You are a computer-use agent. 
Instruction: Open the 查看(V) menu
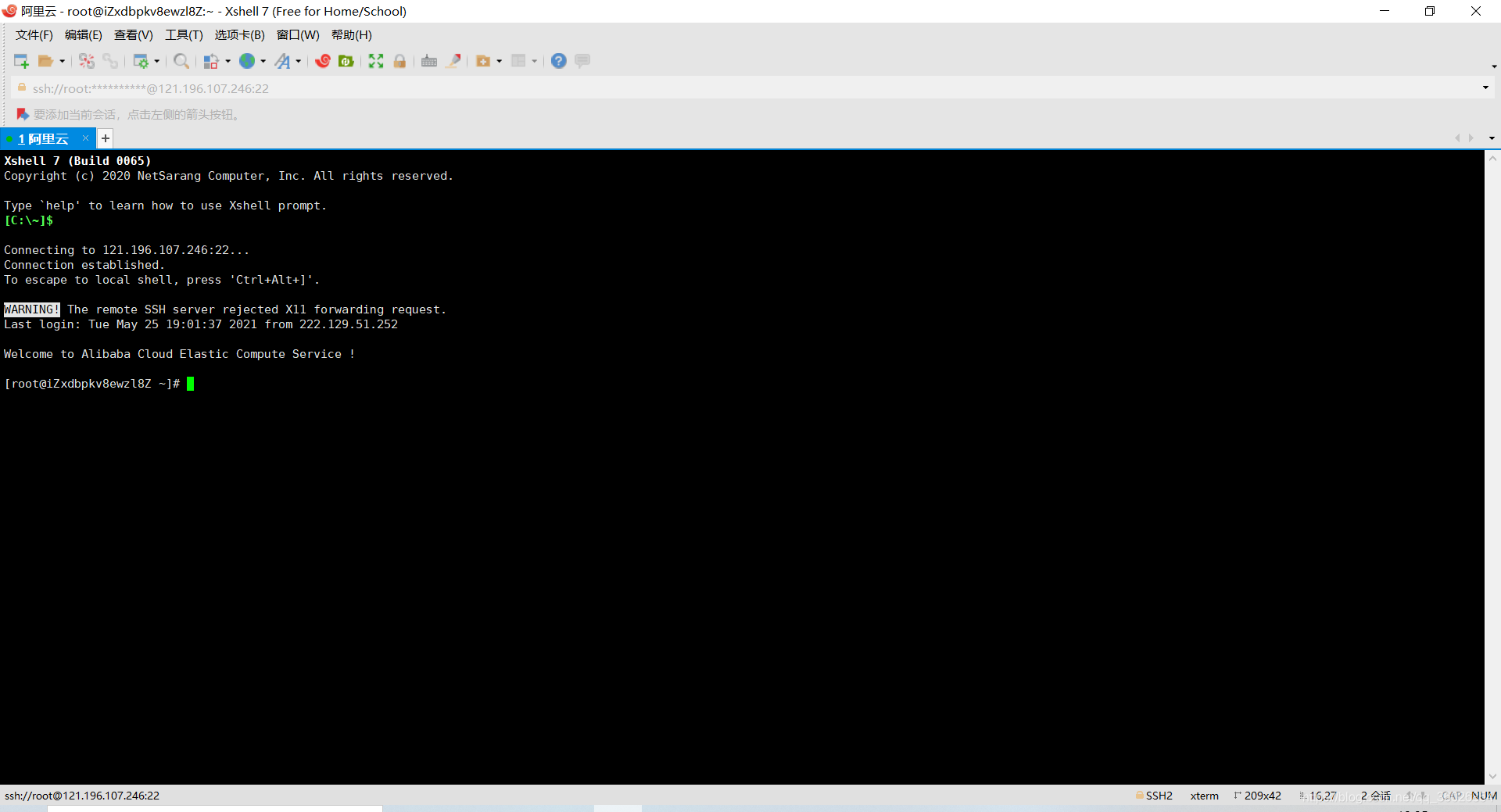[x=134, y=35]
